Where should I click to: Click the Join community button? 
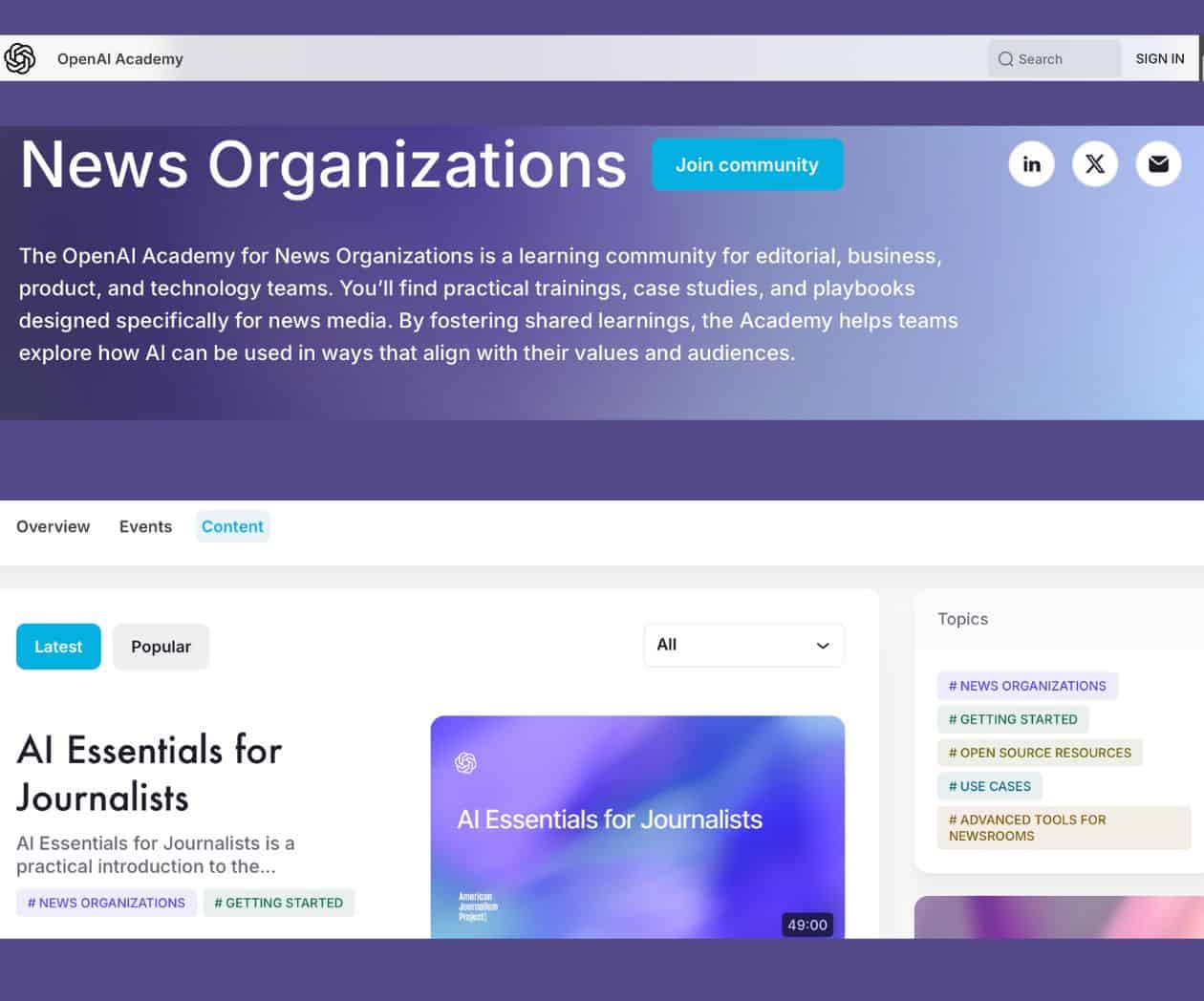pos(746,164)
